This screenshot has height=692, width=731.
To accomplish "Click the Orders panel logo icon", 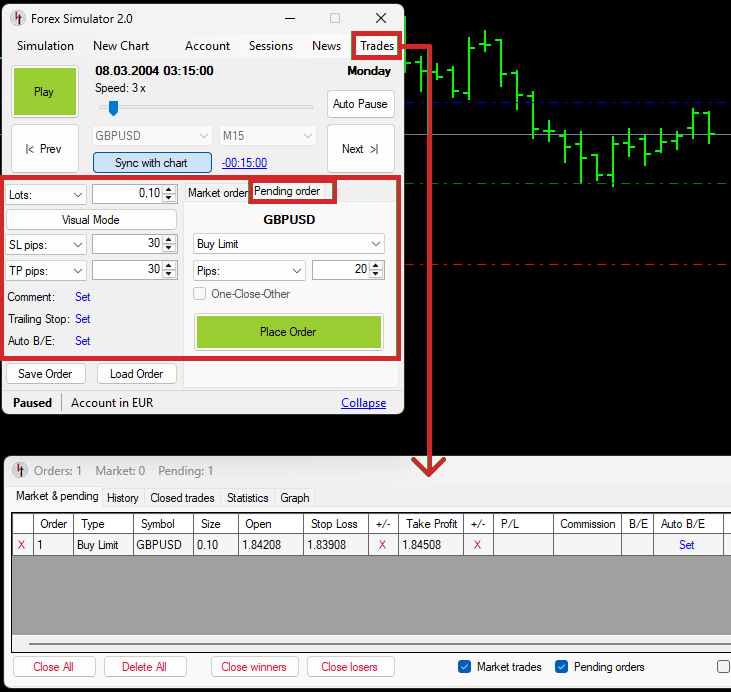I will tap(20, 471).
